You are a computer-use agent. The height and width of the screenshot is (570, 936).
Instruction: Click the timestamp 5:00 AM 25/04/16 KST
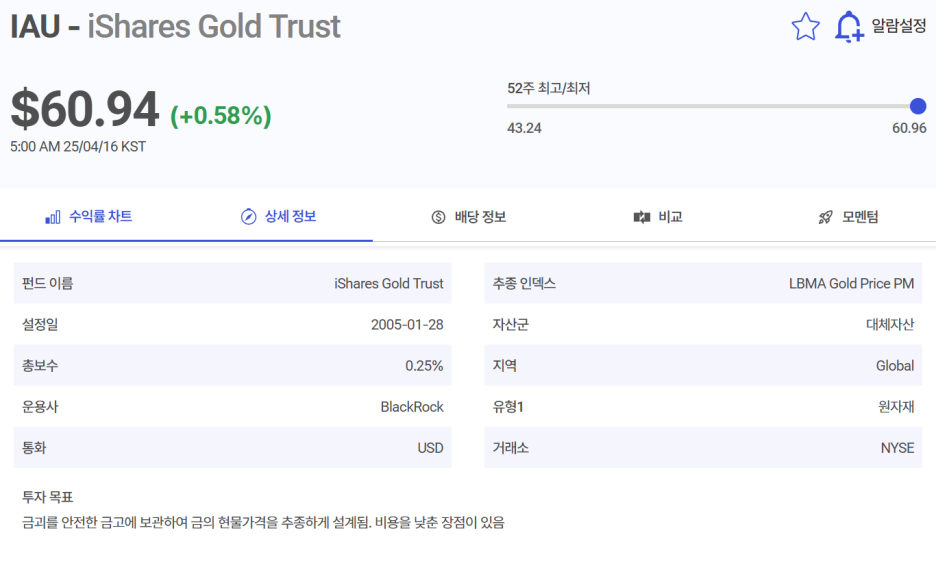pos(78,147)
